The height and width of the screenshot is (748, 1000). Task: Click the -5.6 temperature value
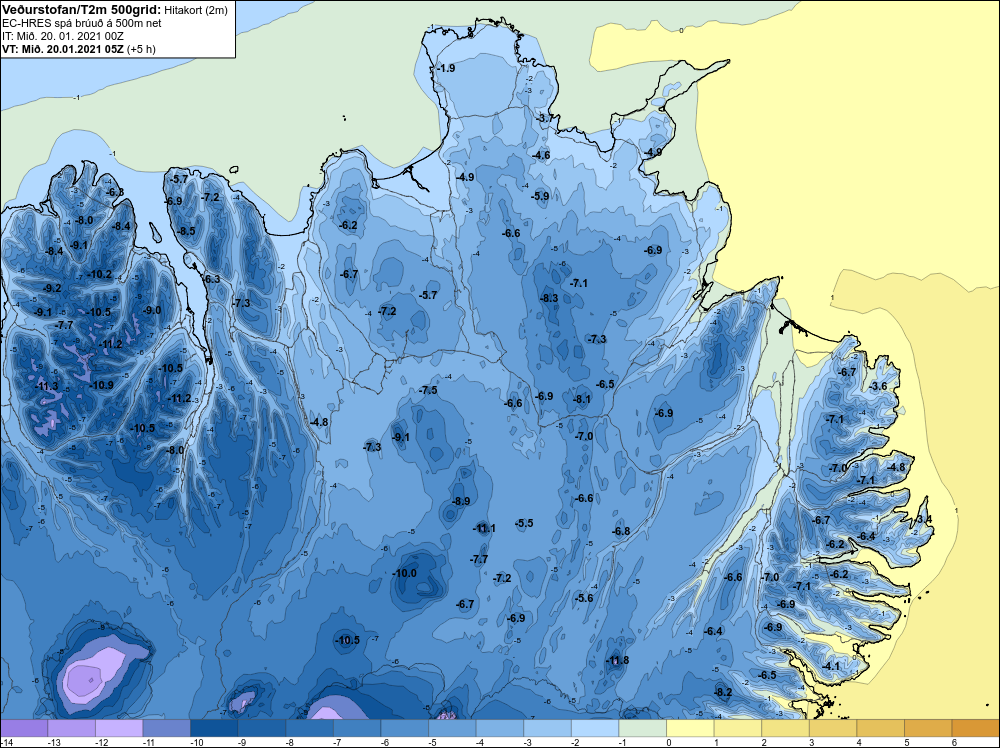tap(584, 598)
